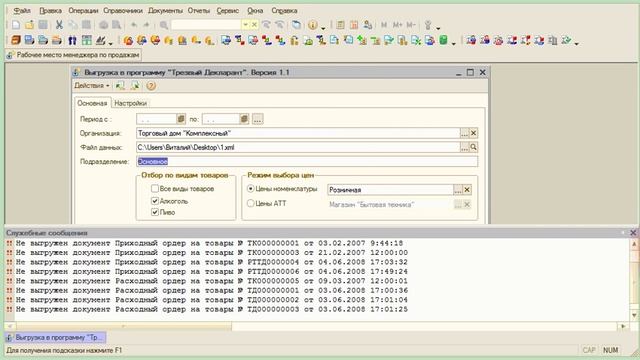Click the messages panel scroll up arrow
This screenshot has width=640, height=360.
tap(634, 244)
